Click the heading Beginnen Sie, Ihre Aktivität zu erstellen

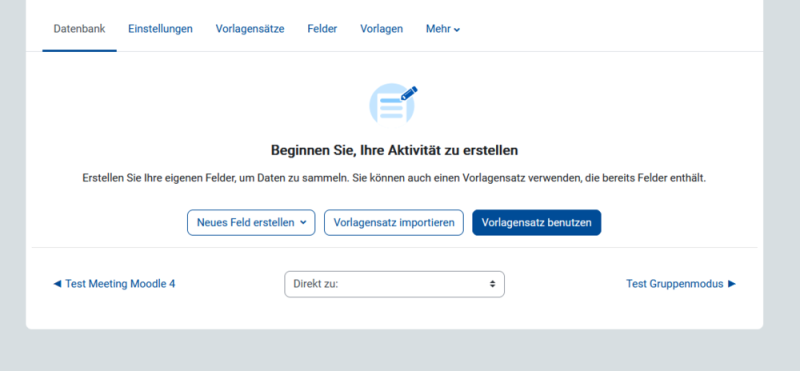(x=394, y=151)
